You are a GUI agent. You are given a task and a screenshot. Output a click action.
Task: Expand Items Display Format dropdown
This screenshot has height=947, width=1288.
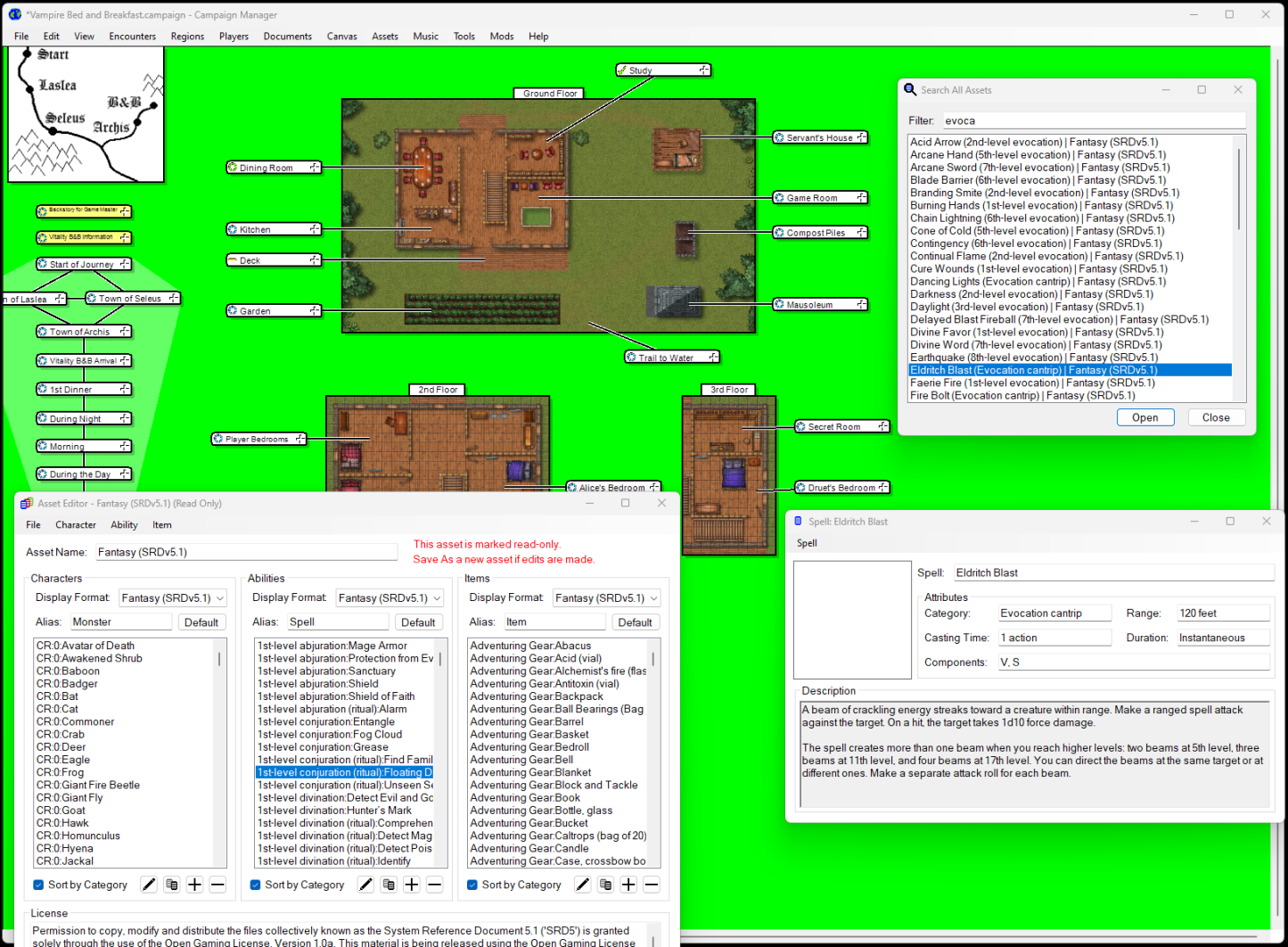click(606, 598)
